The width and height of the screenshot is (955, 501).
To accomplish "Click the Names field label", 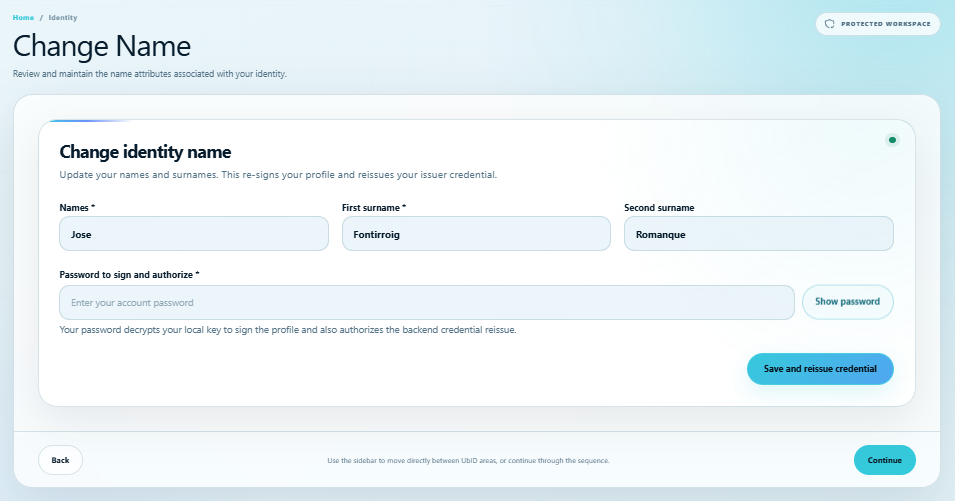I will coord(77,208).
